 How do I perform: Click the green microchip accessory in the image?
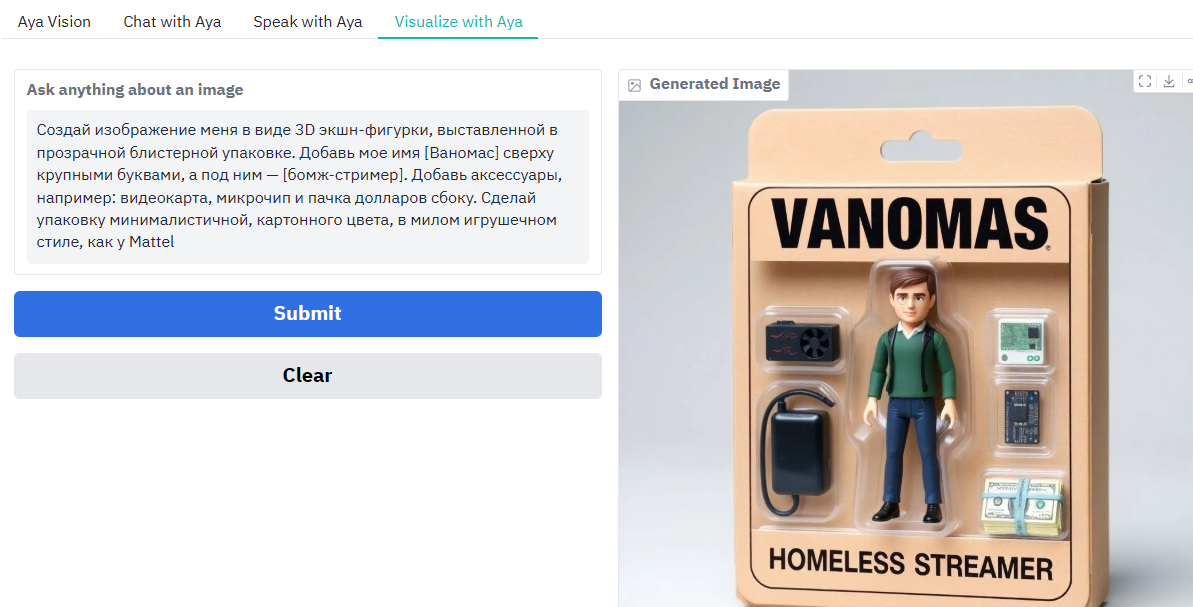click(x=1020, y=342)
